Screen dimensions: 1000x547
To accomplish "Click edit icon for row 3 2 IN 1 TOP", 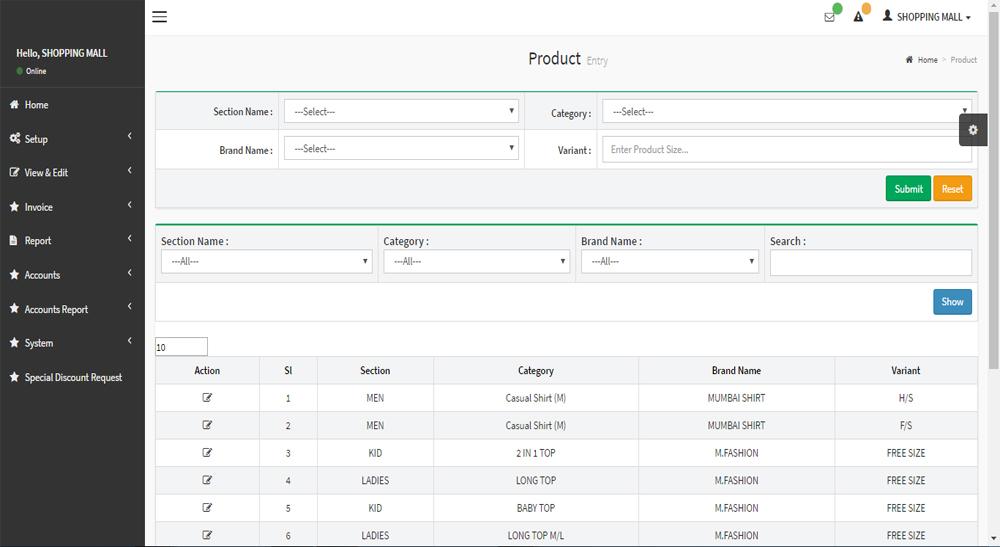I will click(207, 453).
